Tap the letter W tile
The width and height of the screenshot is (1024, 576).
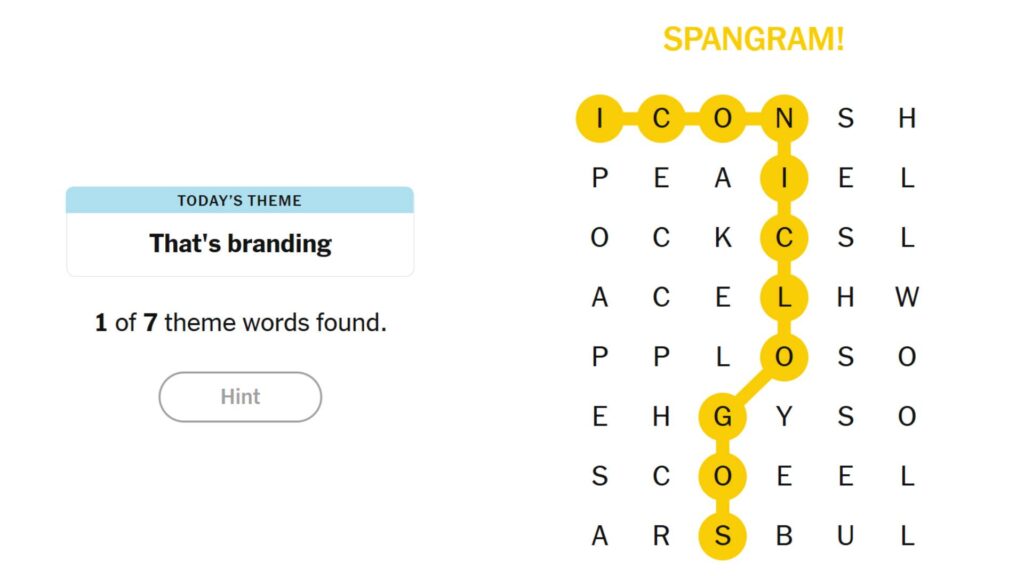[907, 297]
